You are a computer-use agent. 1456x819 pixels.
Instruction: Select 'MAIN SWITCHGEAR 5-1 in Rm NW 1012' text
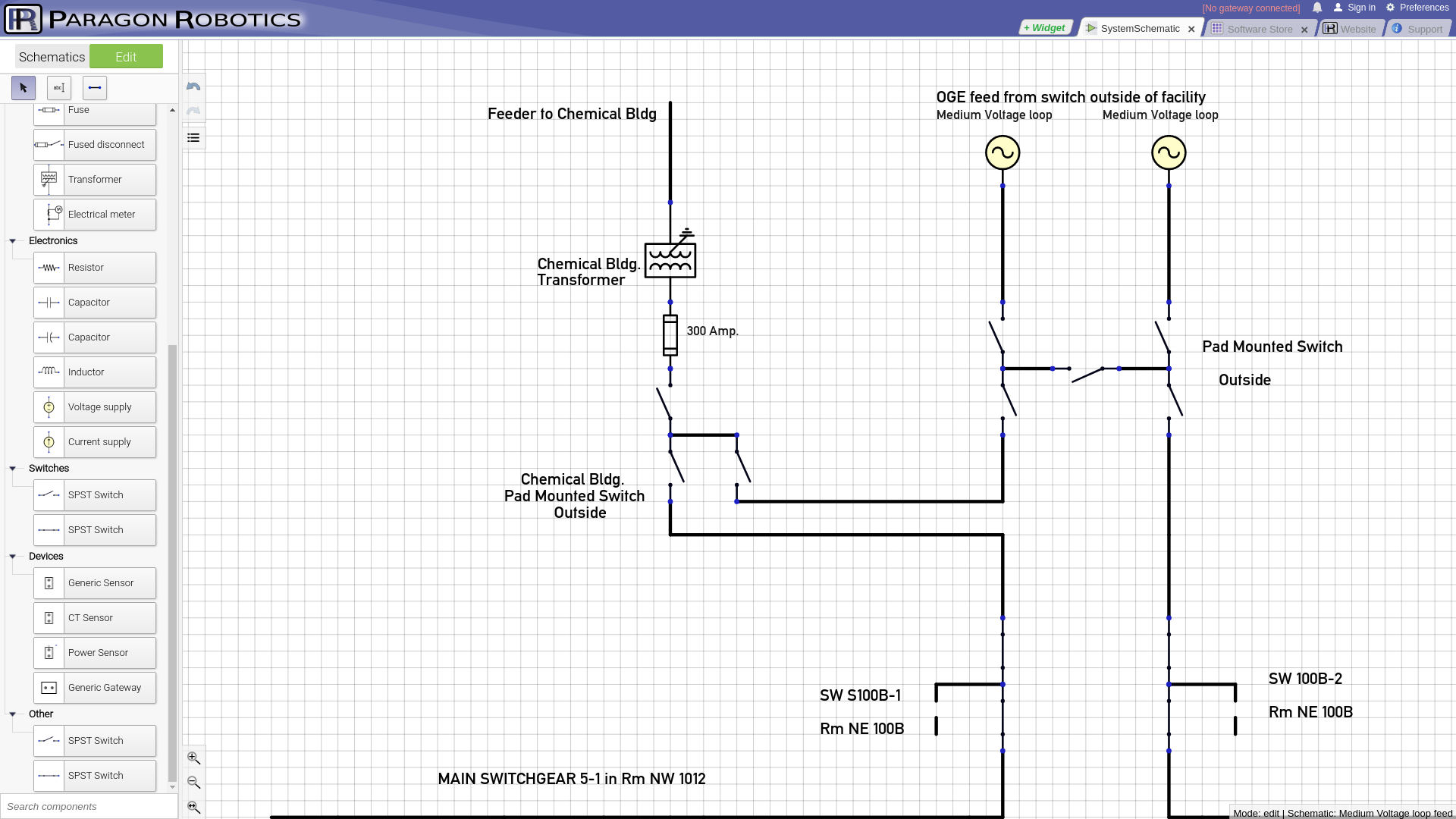coord(572,779)
